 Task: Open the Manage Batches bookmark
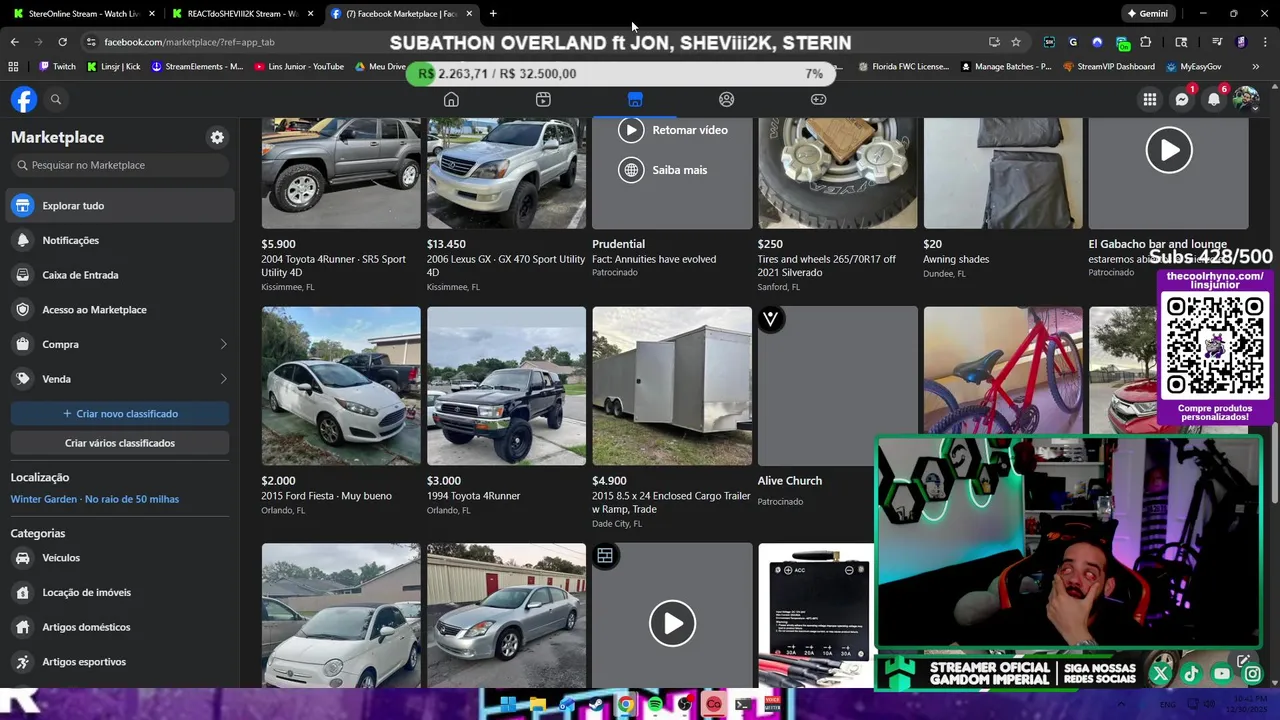pos(1006,66)
